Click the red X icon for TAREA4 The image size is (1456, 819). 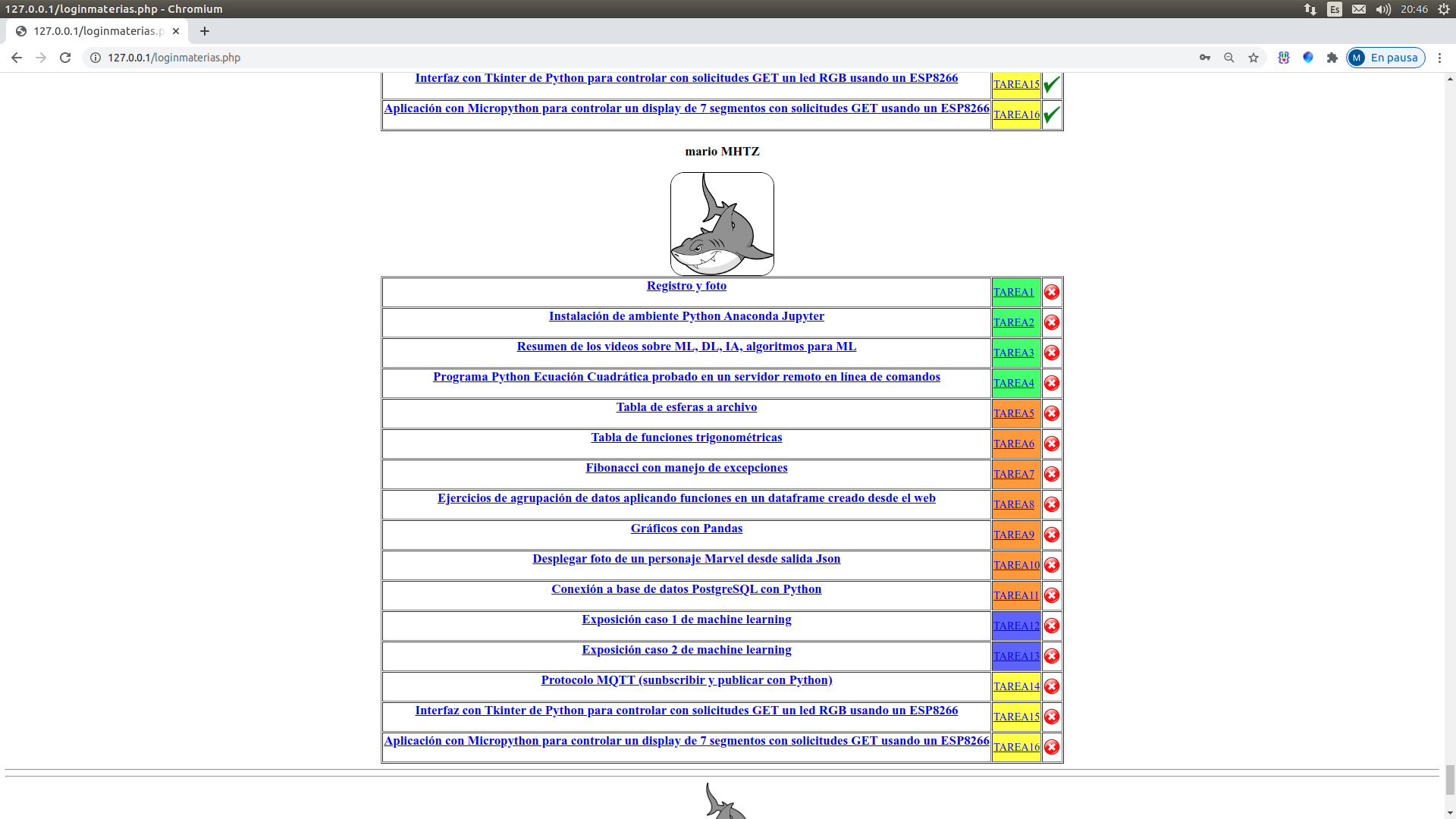pyautogui.click(x=1052, y=383)
